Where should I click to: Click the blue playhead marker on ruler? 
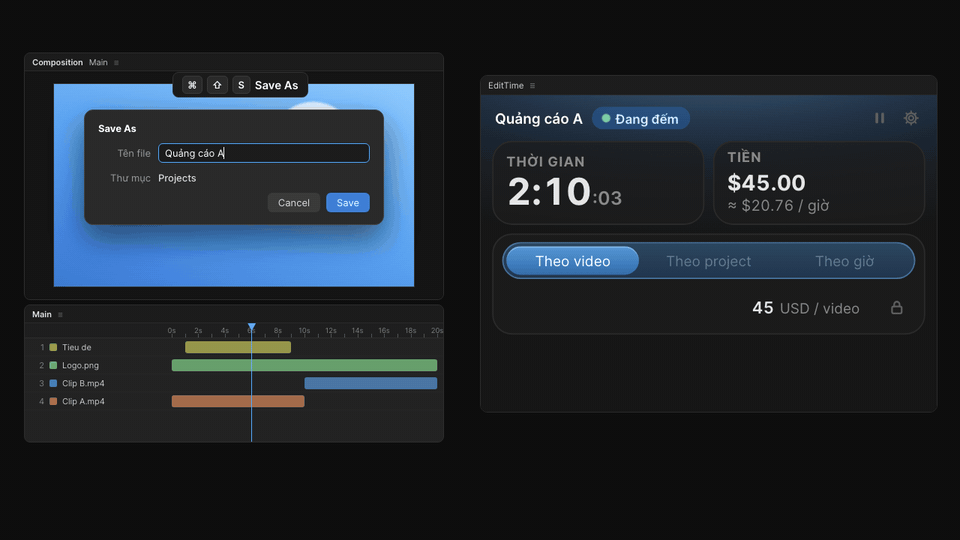pyautogui.click(x=252, y=328)
